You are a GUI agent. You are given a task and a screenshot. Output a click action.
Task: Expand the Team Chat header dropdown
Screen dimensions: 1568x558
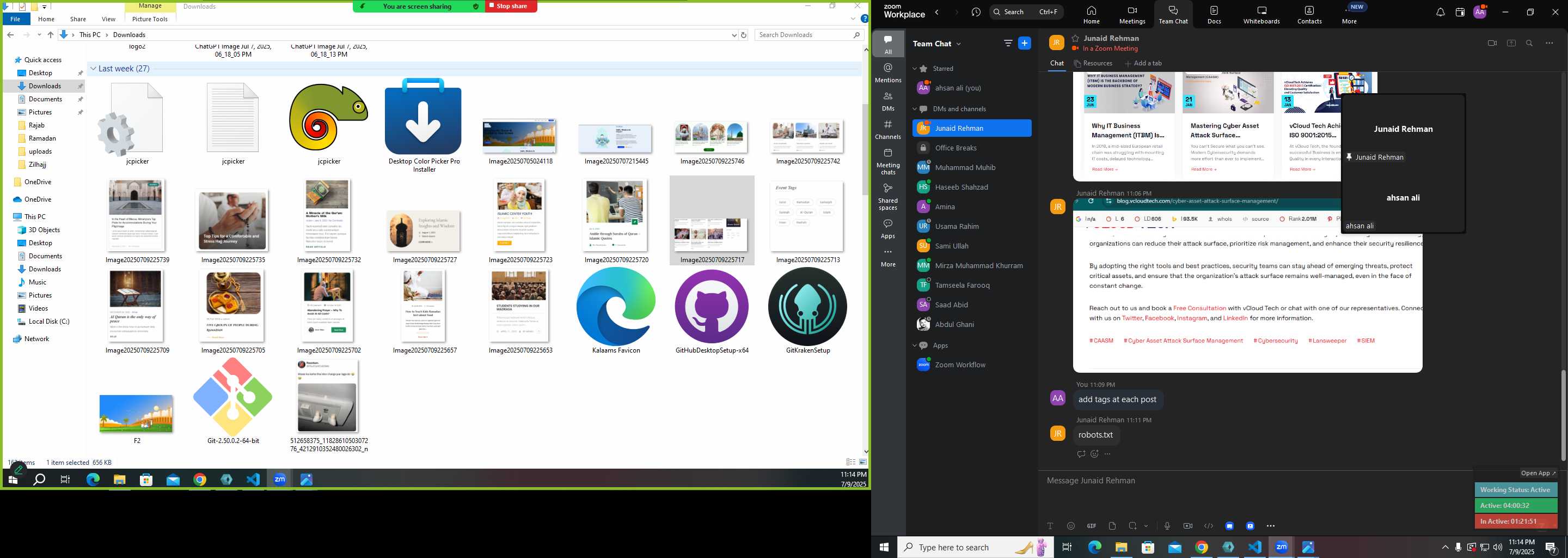tap(959, 44)
